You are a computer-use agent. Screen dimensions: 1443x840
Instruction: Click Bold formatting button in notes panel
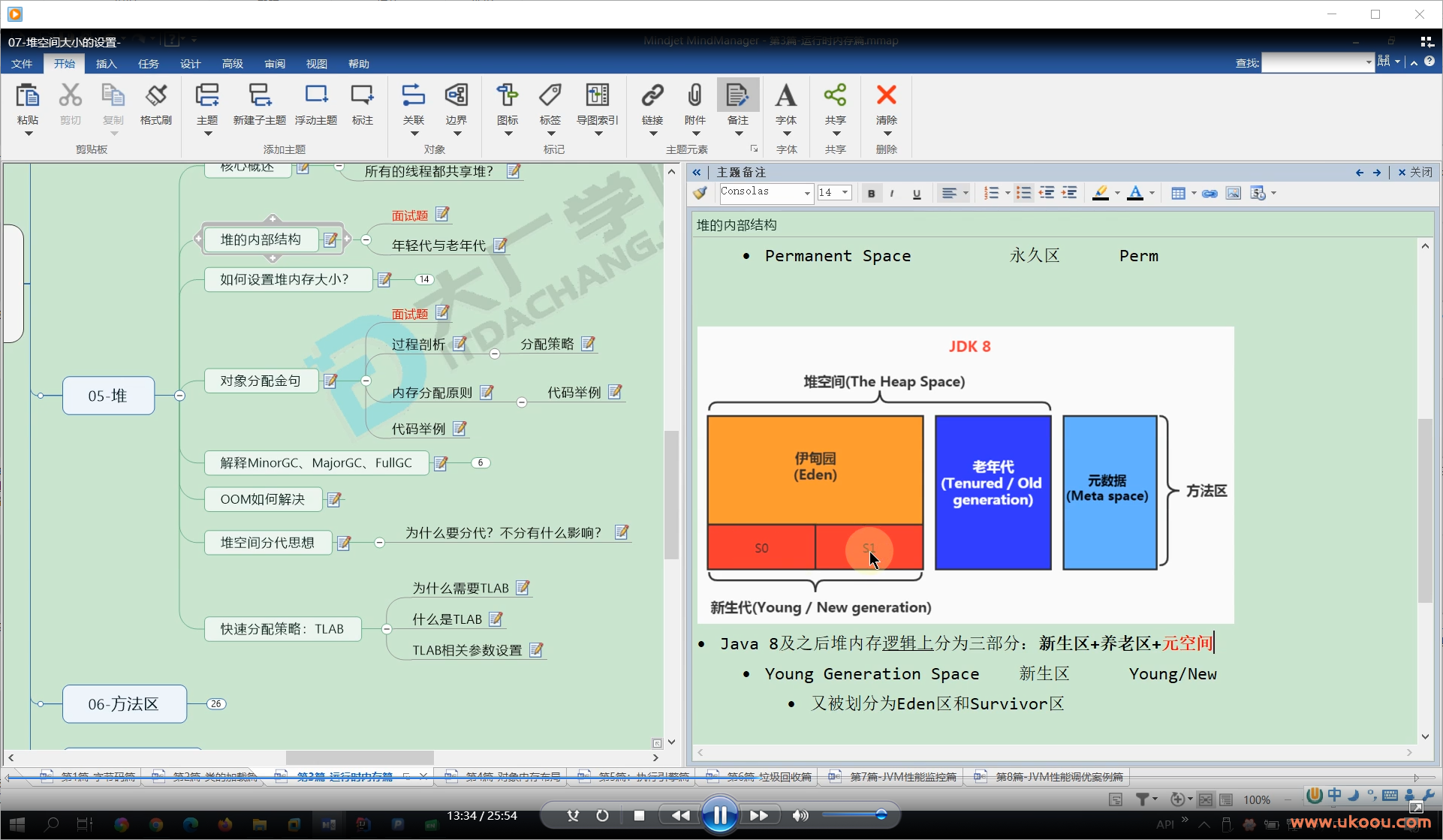[869, 193]
